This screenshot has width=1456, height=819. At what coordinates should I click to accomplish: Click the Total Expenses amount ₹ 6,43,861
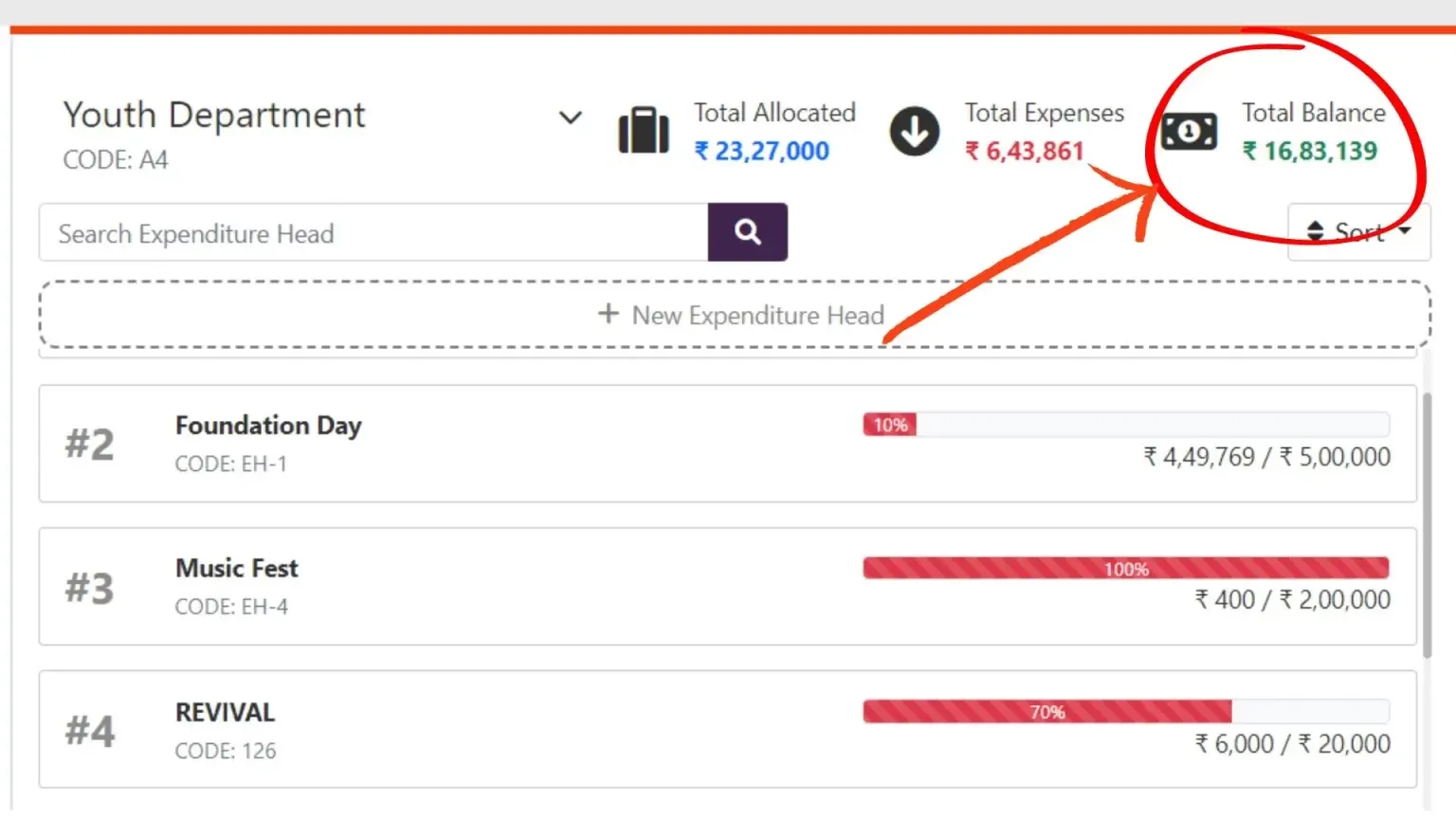pos(1024,151)
